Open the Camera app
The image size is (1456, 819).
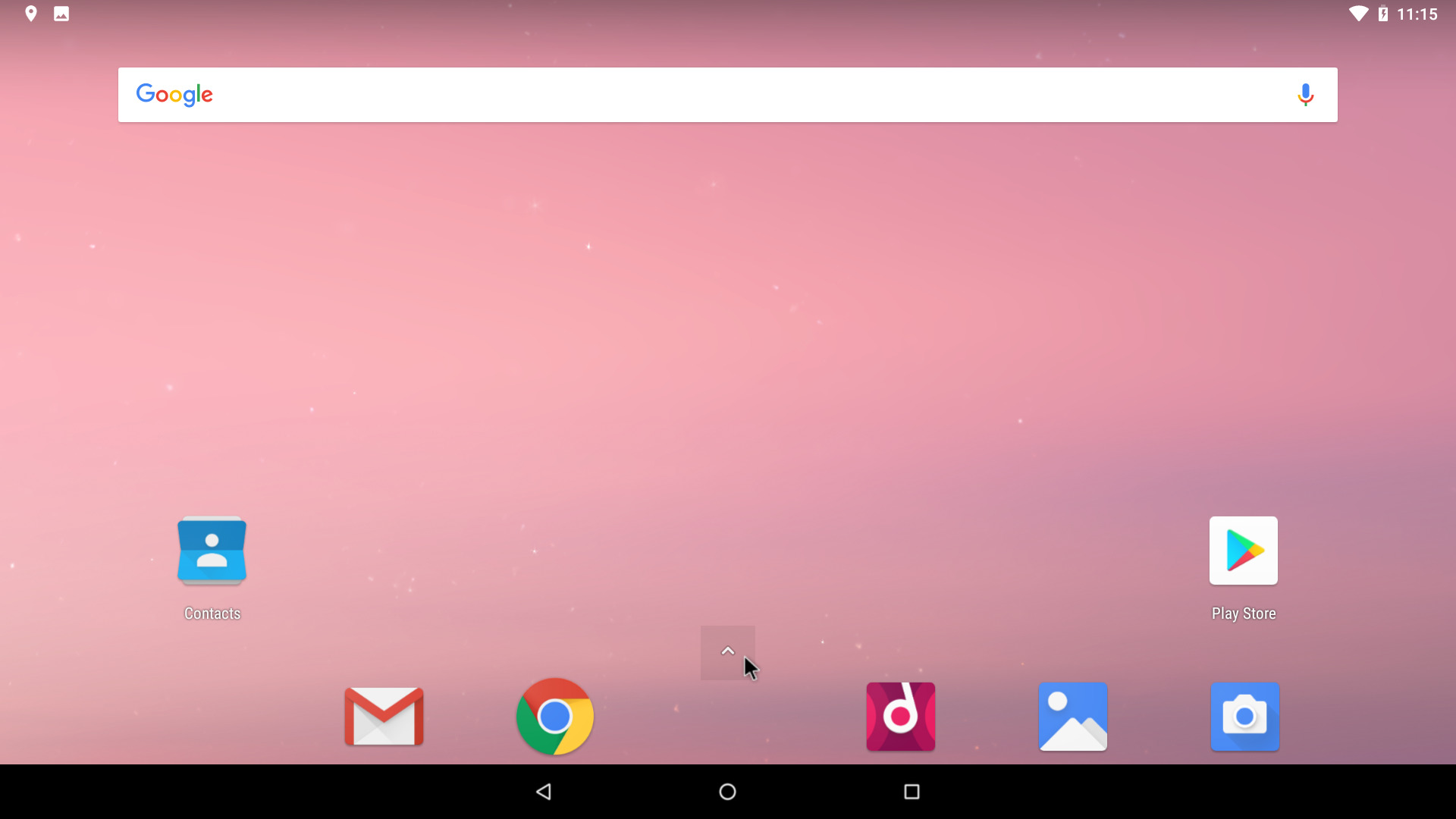[x=1244, y=716]
